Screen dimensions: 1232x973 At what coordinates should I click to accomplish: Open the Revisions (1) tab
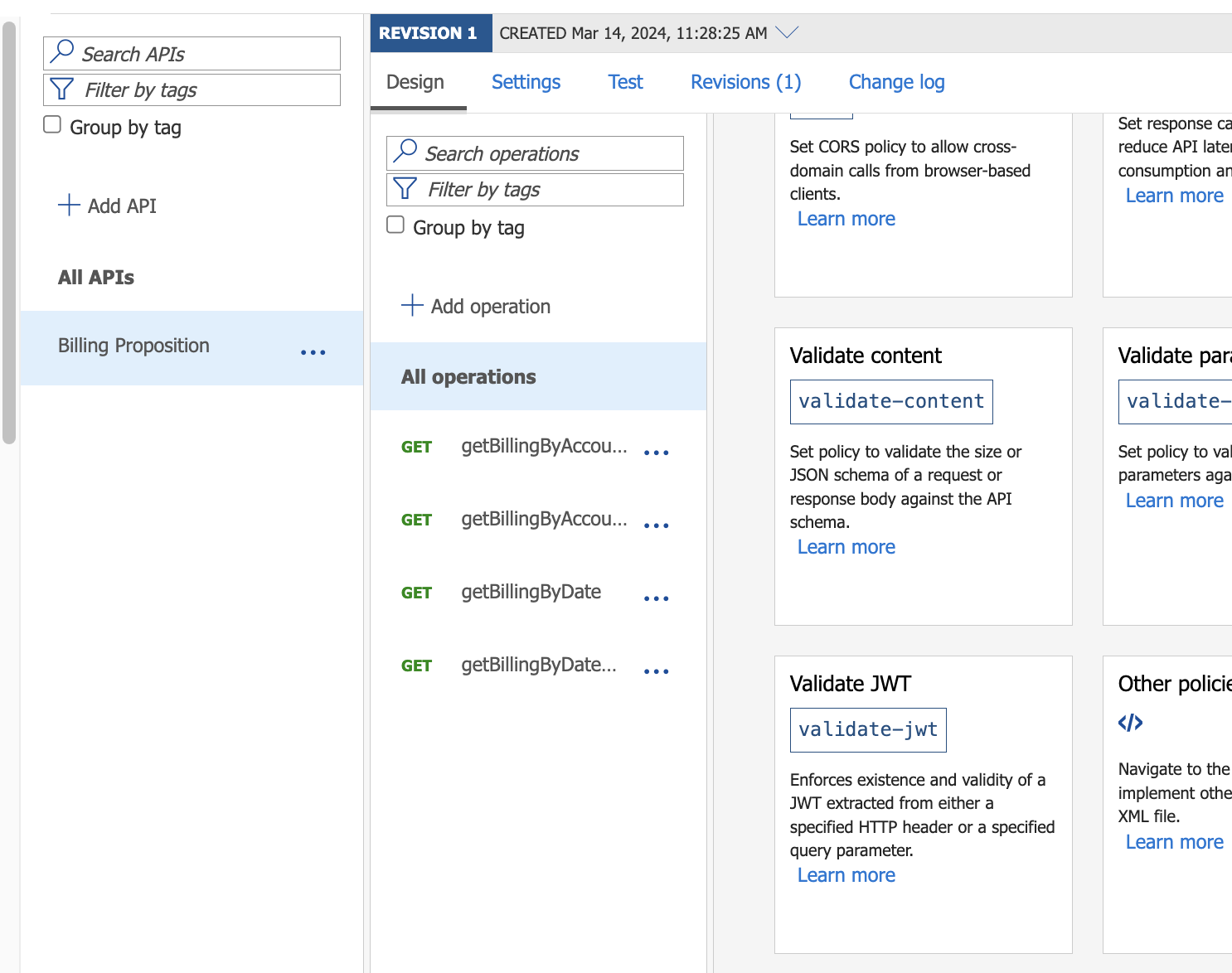tap(745, 82)
